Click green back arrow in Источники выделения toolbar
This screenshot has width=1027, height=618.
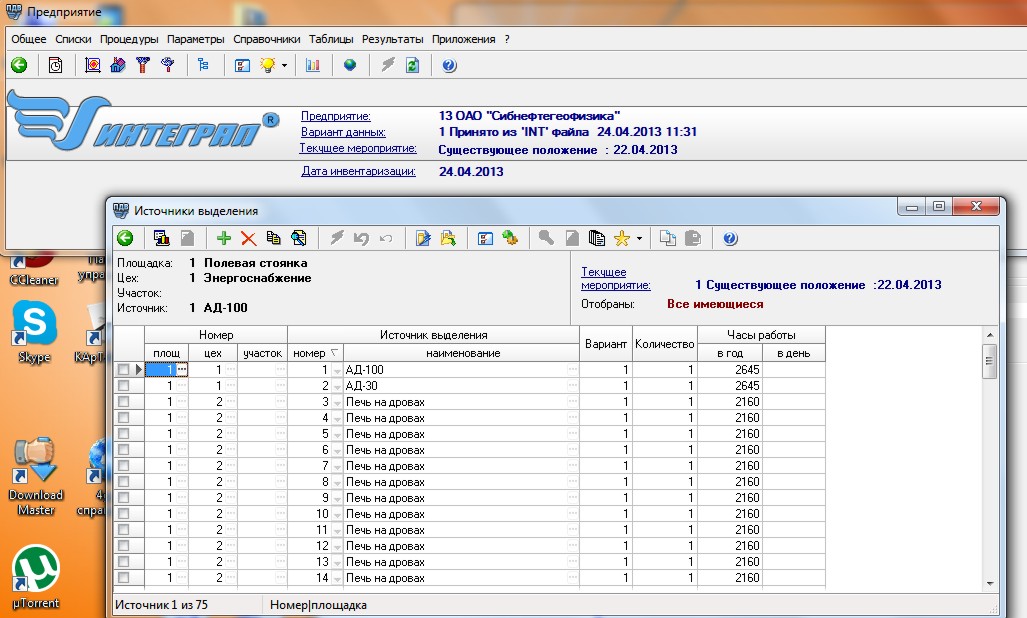[x=125, y=238]
